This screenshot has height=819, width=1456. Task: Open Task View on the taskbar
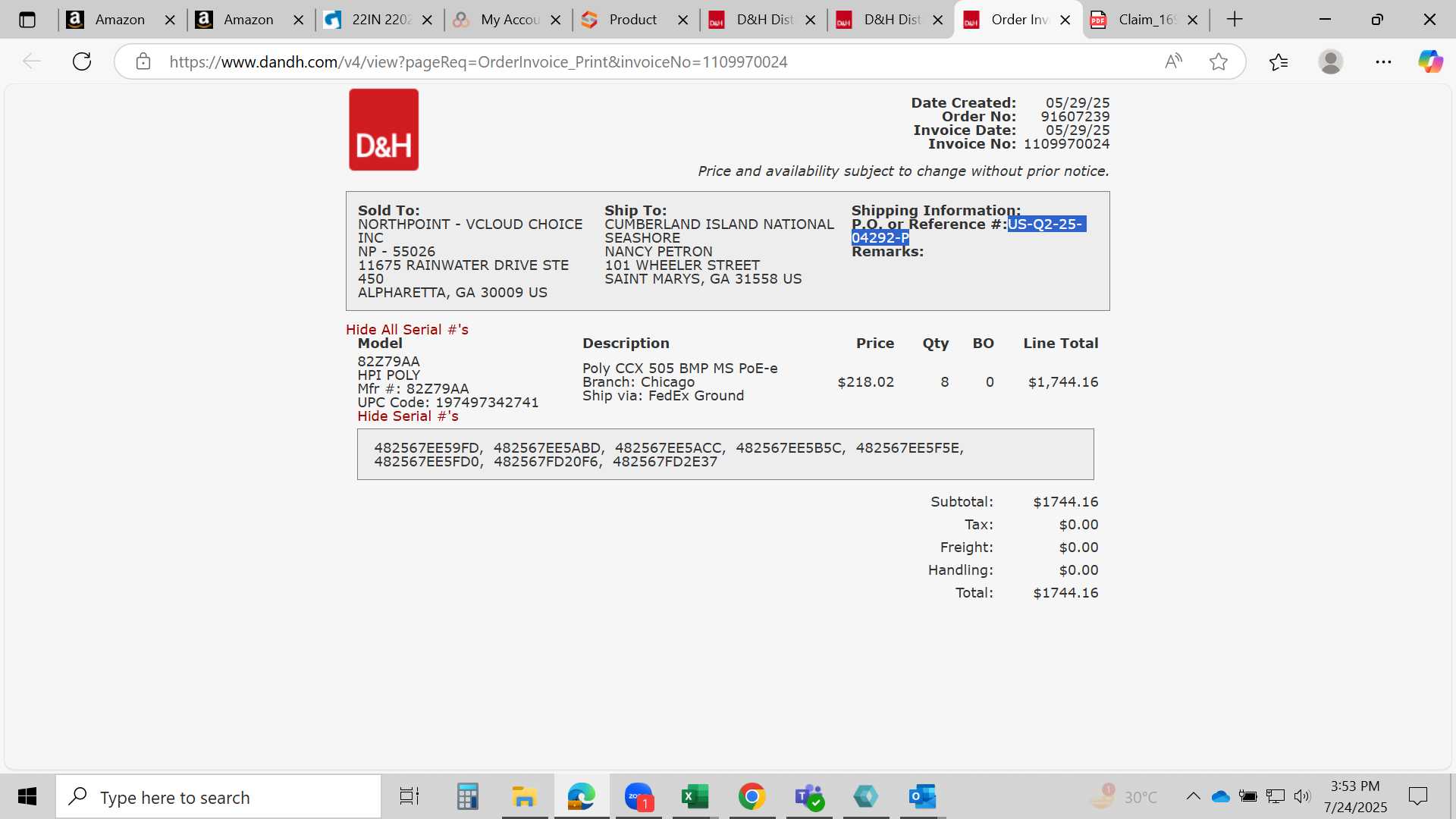(x=409, y=796)
